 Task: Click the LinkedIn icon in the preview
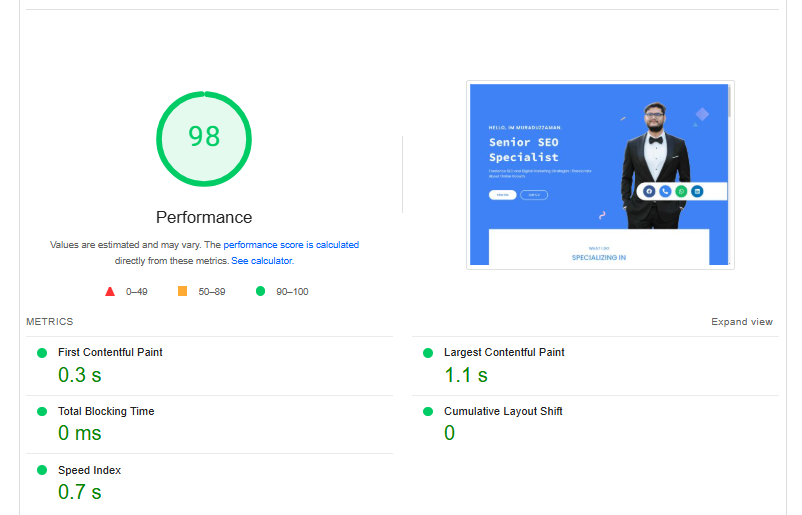[x=697, y=191]
